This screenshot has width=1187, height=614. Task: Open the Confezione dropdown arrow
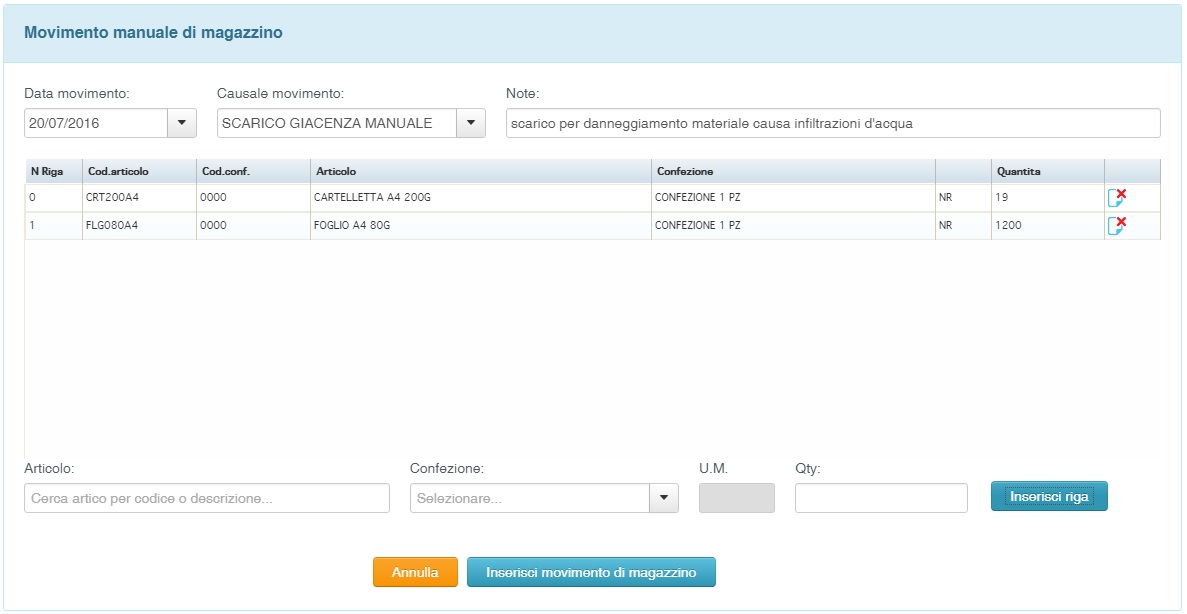[664, 498]
